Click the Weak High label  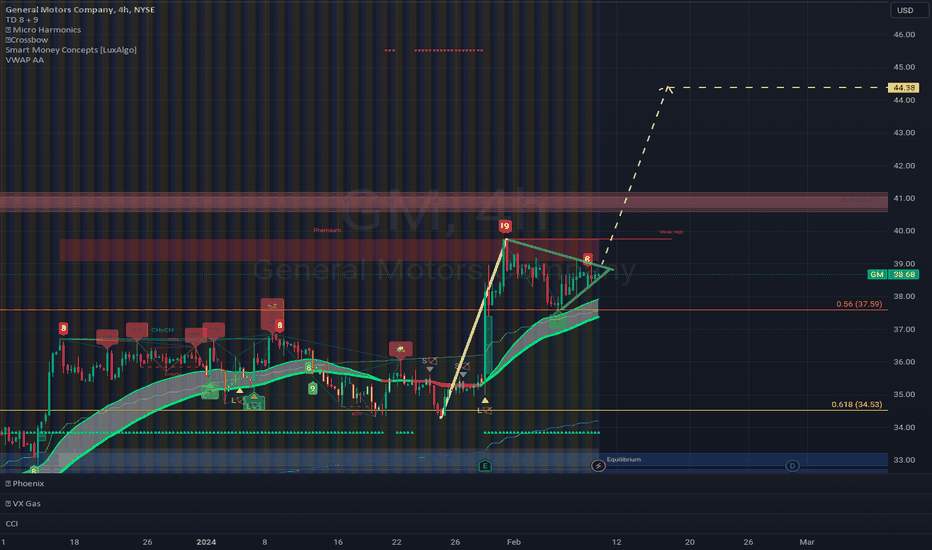click(671, 232)
